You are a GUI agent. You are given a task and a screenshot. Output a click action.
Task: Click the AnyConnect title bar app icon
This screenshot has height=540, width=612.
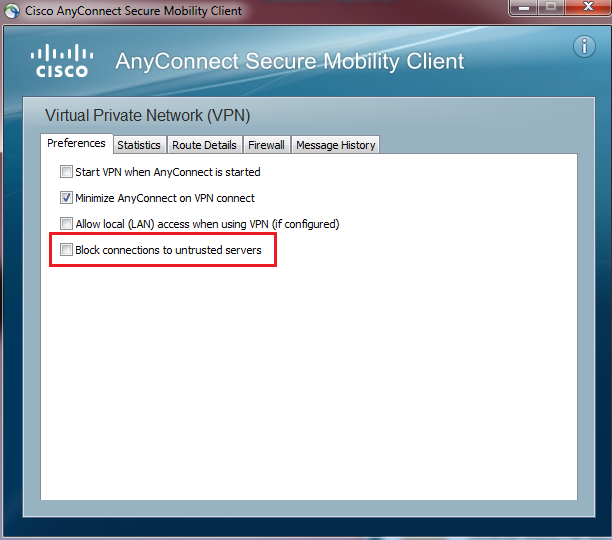(12, 11)
